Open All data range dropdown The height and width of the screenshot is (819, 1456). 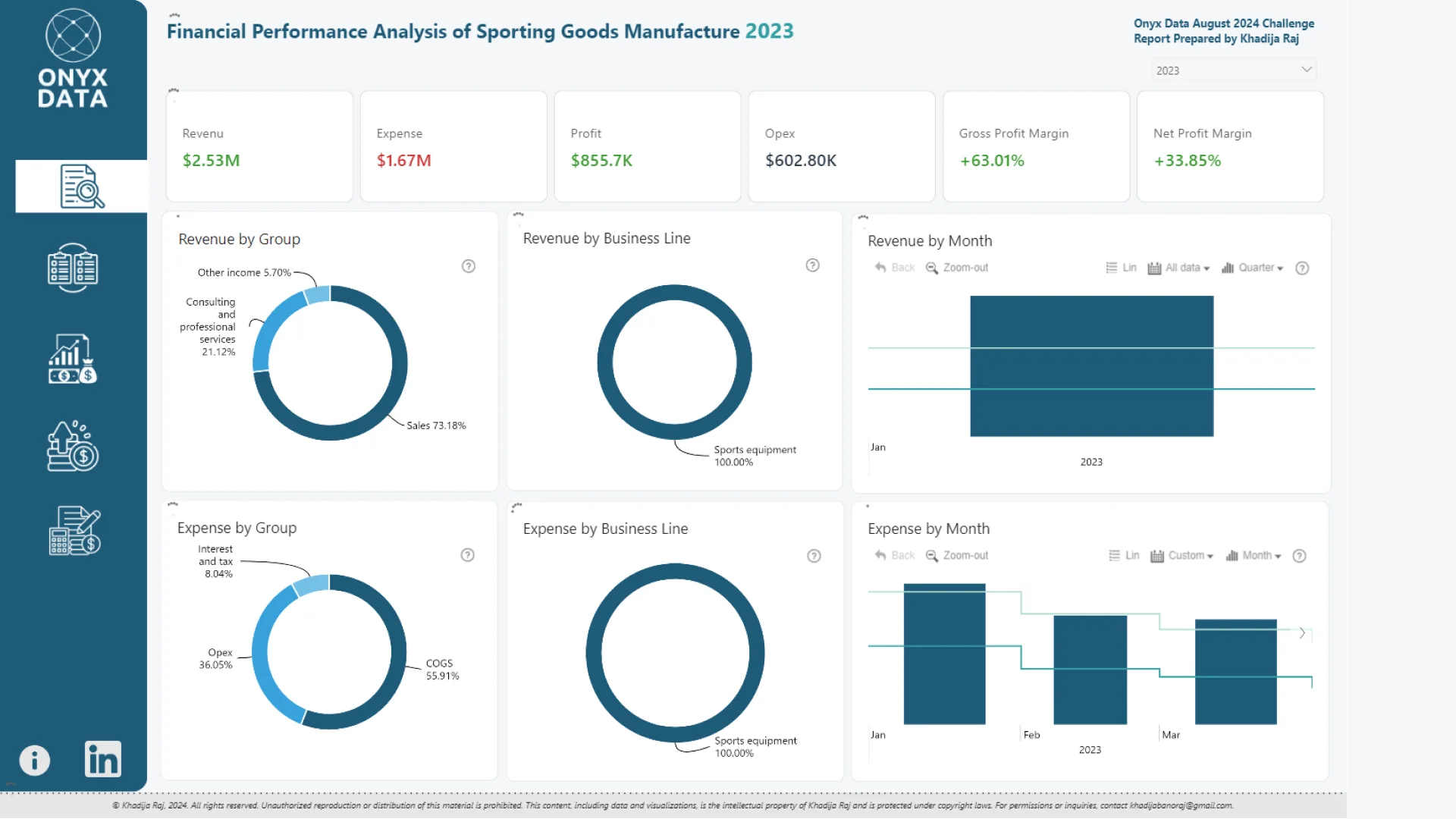1178,268
